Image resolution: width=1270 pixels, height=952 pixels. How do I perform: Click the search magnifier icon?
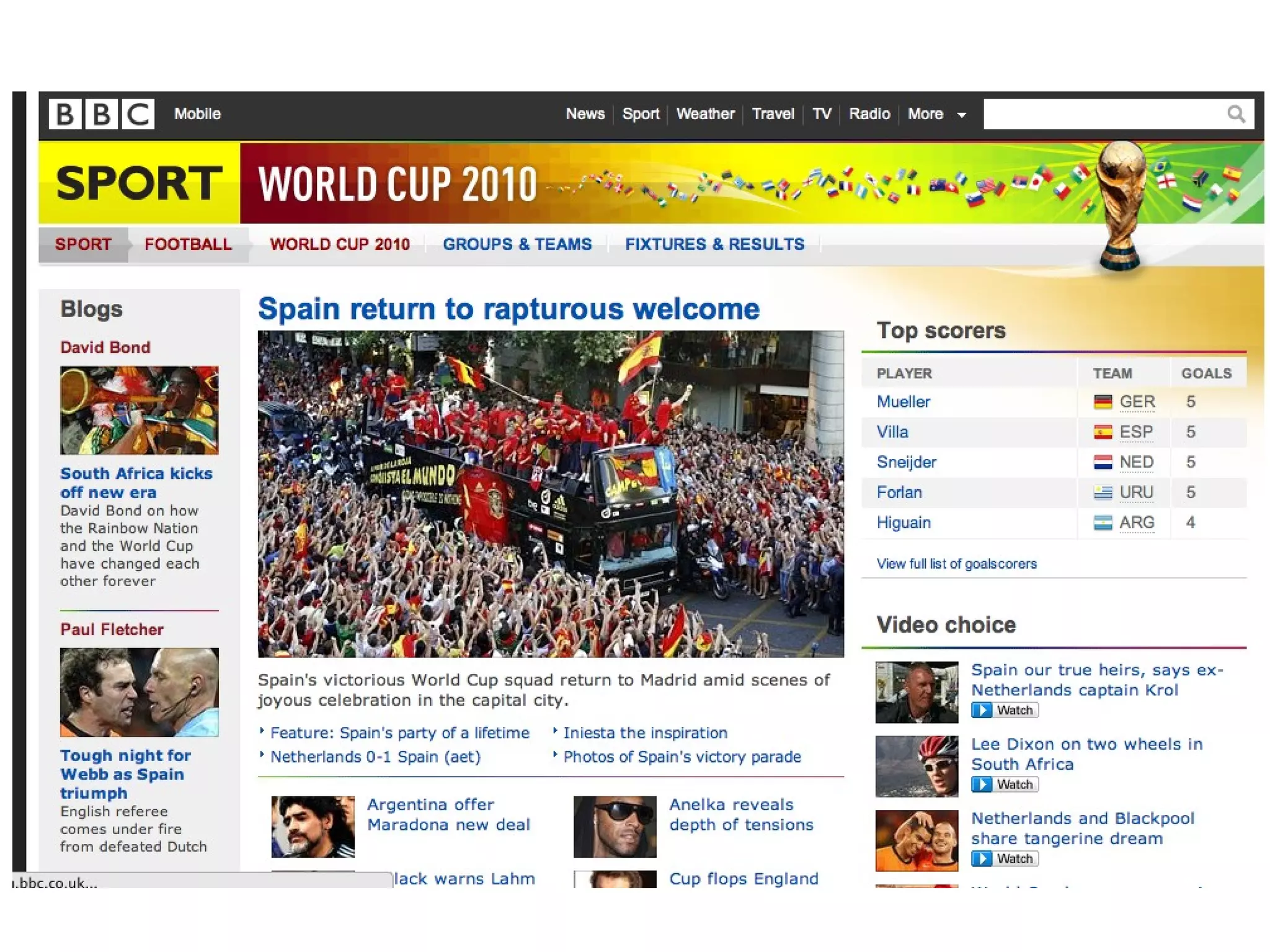[1235, 114]
